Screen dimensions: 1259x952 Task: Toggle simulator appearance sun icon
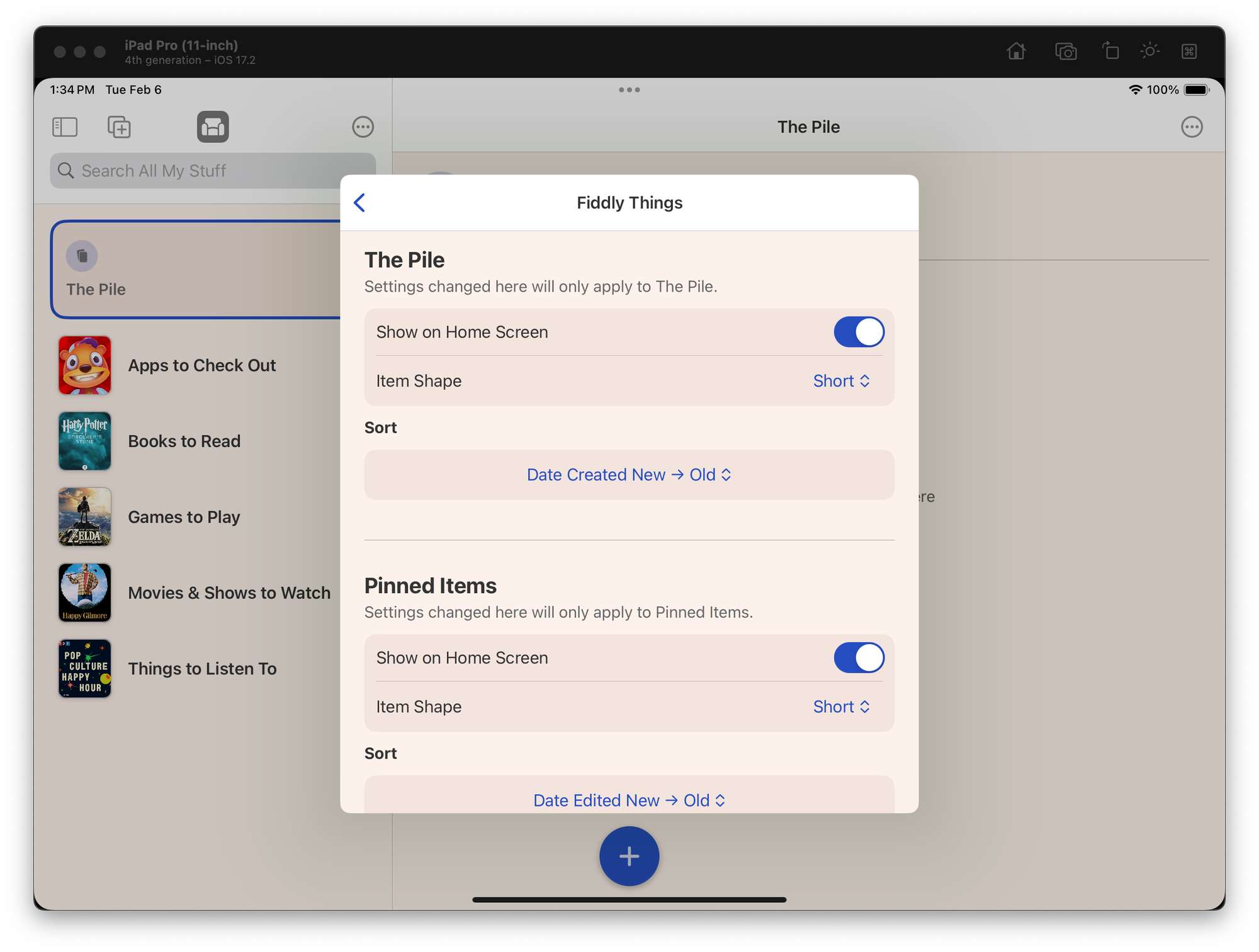click(x=1149, y=51)
